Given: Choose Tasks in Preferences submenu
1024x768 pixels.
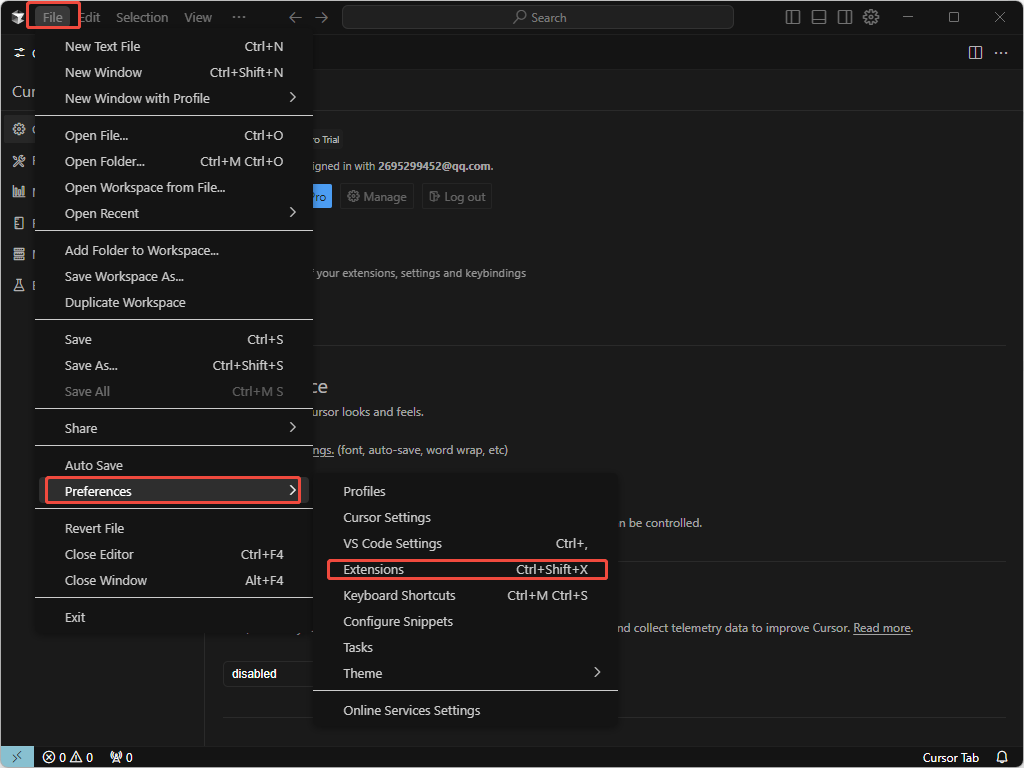Looking at the screenshot, I should pyautogui.click(x=466, y=648).
